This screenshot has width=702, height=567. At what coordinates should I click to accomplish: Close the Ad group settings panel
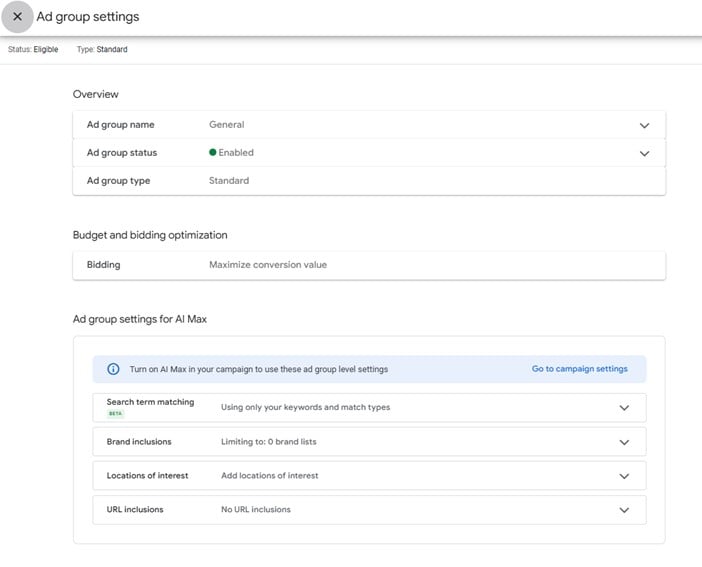point(17,17)
